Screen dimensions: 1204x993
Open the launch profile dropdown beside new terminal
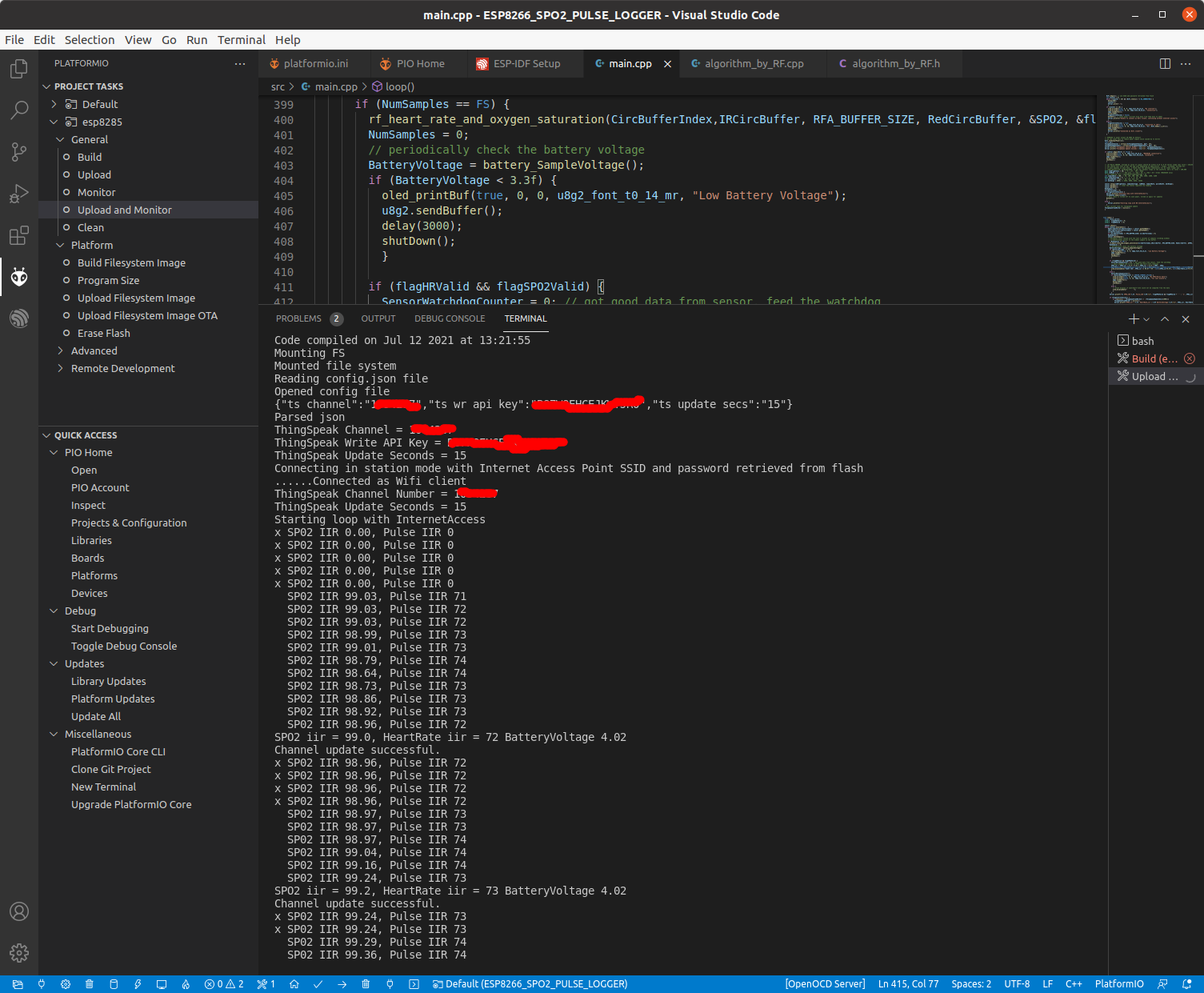pyautogui.click(x=1146, y=318)
